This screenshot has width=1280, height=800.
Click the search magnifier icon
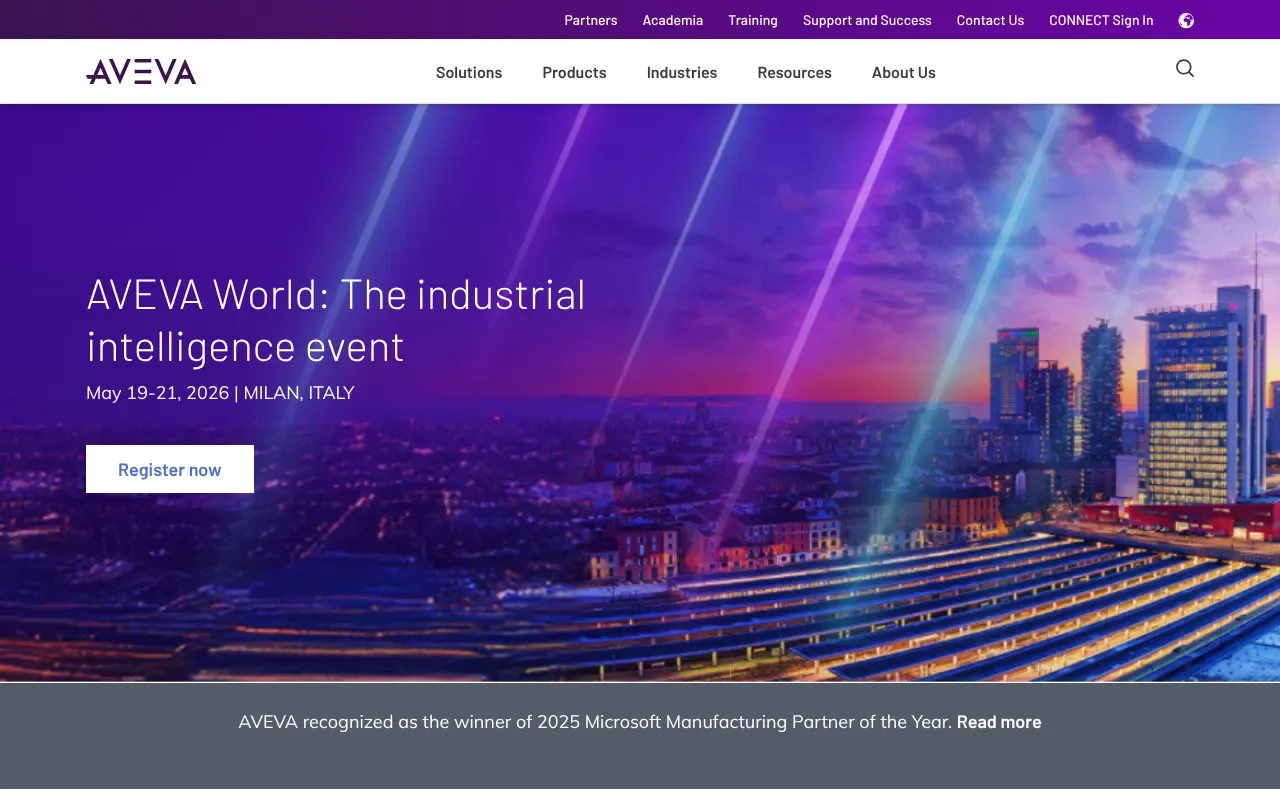coord(1184,68)
